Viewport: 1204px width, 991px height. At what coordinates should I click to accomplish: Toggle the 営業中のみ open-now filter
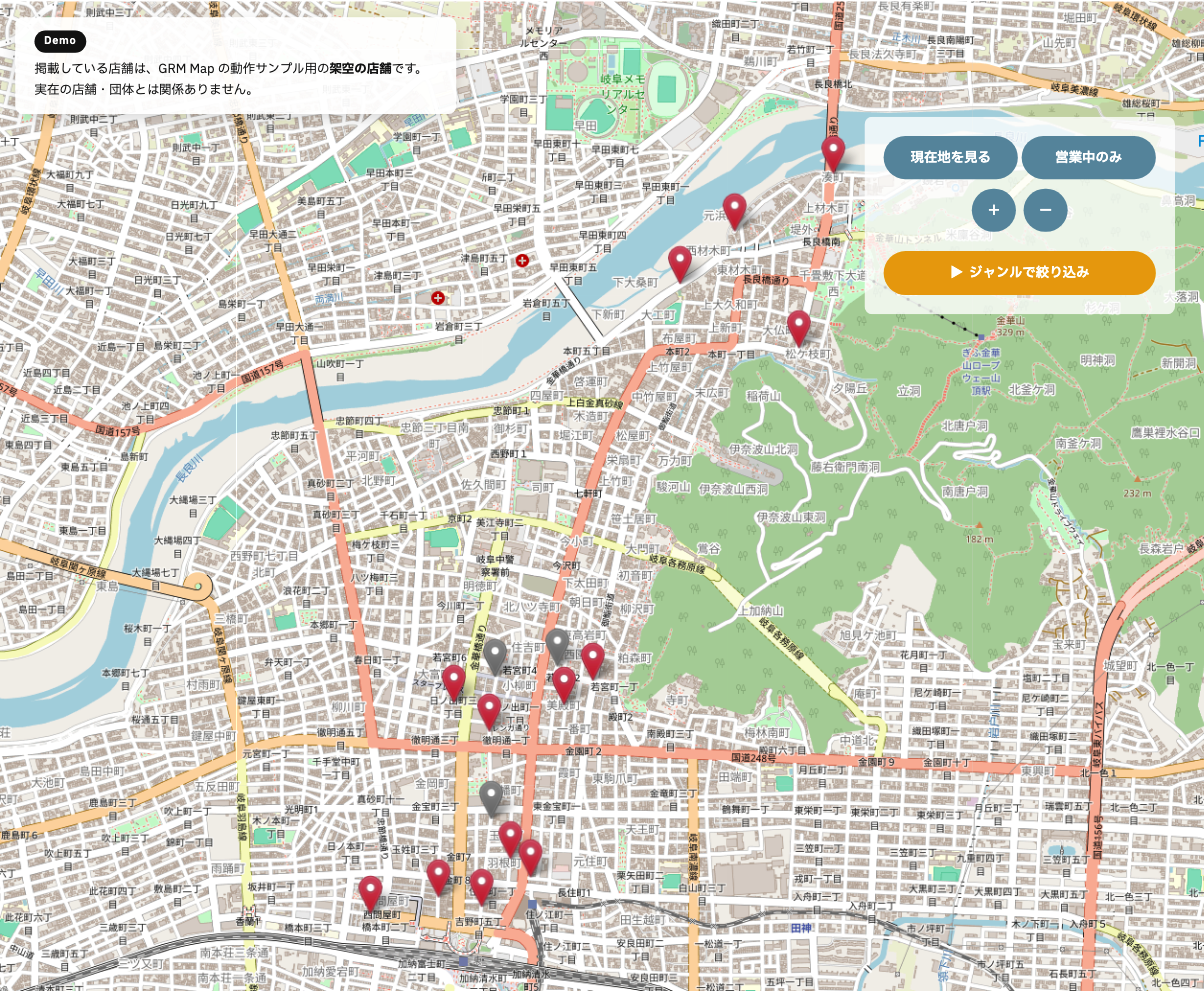1088,157
